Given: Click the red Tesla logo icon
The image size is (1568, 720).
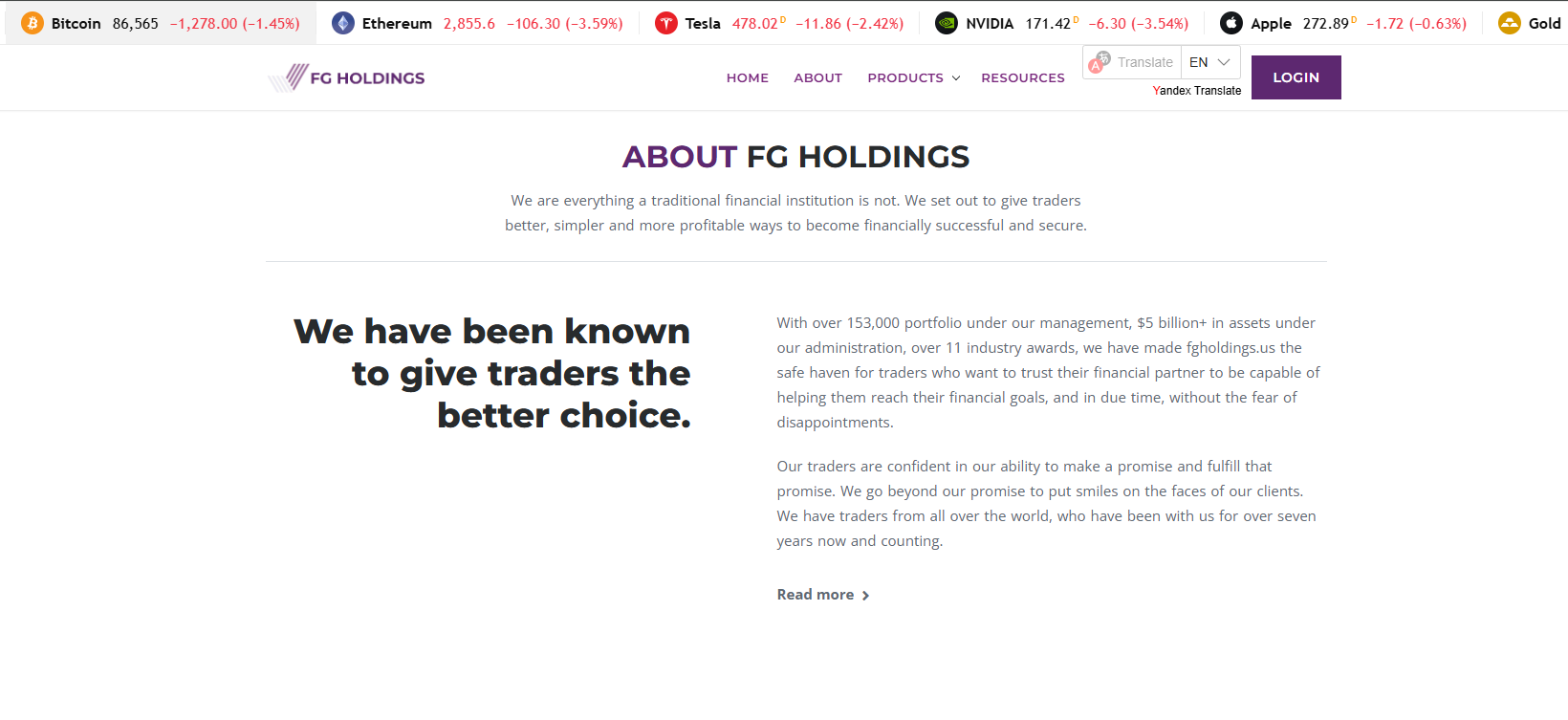Looking at the screenshot, I should [x=666, y=23].
